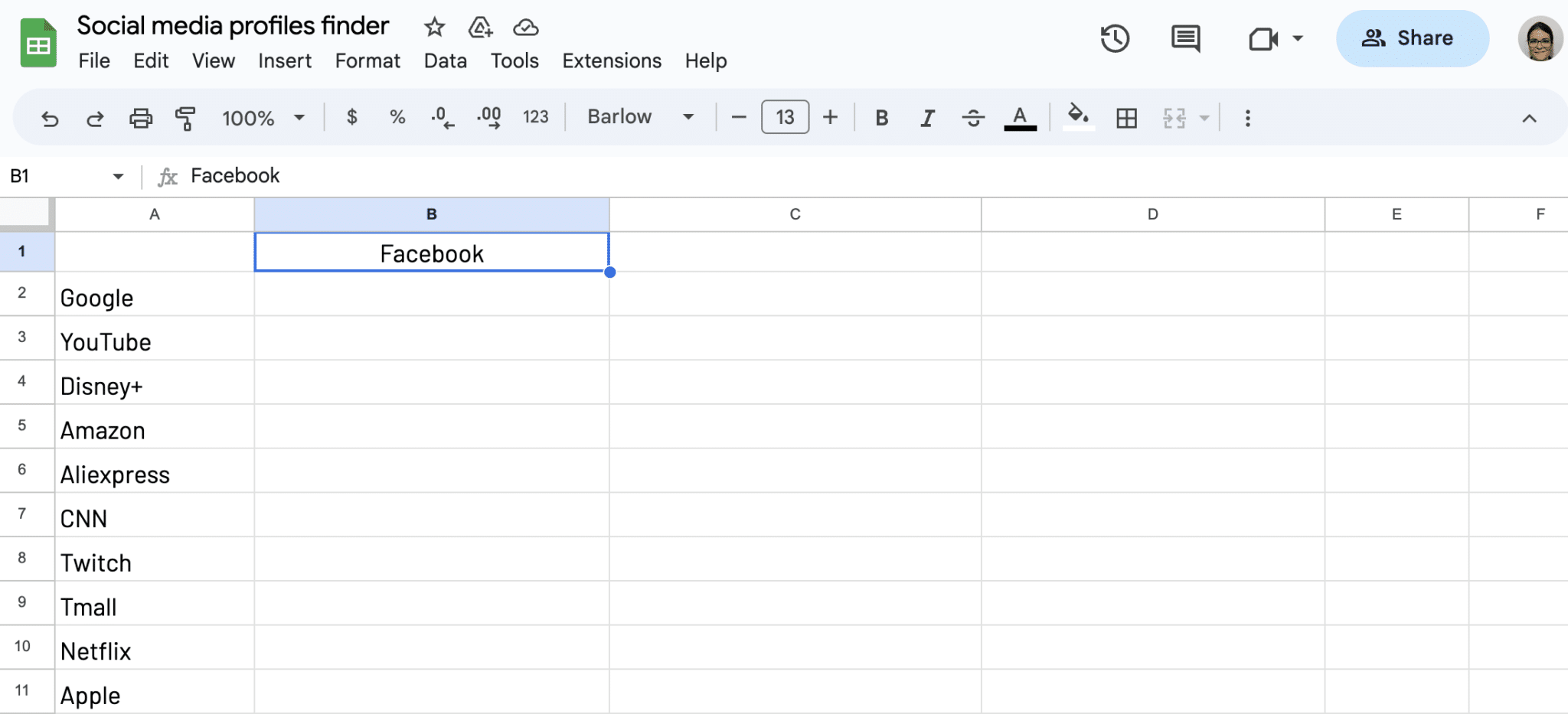1568x714 pixels.
Task: Toggle italic text style
Action: pos(927,118)
